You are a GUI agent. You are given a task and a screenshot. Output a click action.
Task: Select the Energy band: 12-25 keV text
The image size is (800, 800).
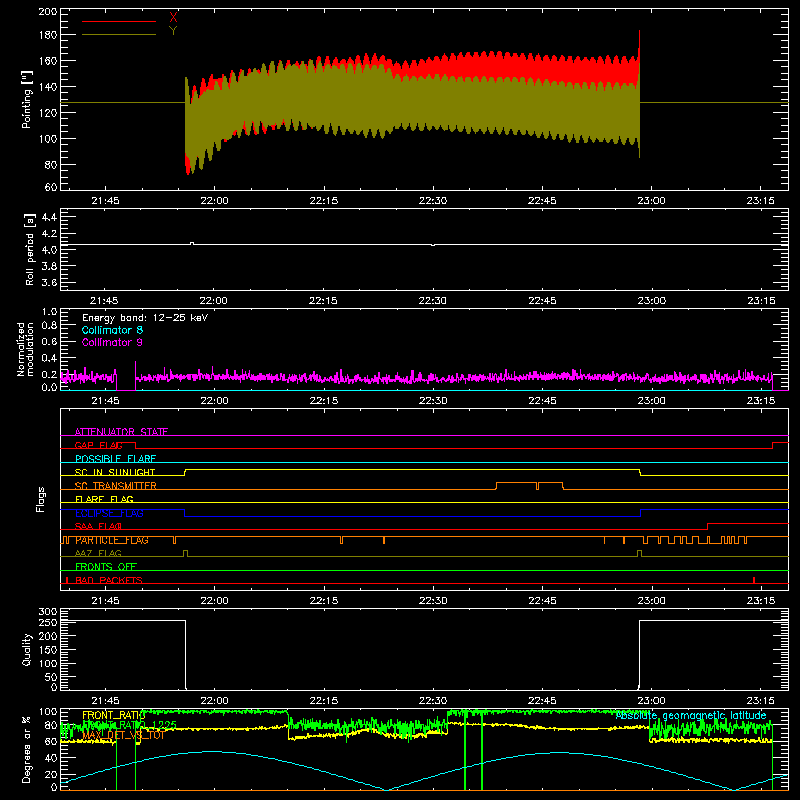pyautogui.click(x=145, y=318)
